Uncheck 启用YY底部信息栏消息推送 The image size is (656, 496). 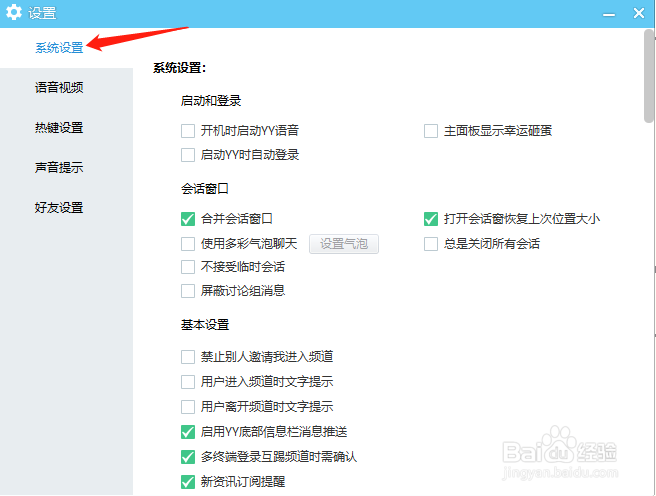click(x=188, y=432)
